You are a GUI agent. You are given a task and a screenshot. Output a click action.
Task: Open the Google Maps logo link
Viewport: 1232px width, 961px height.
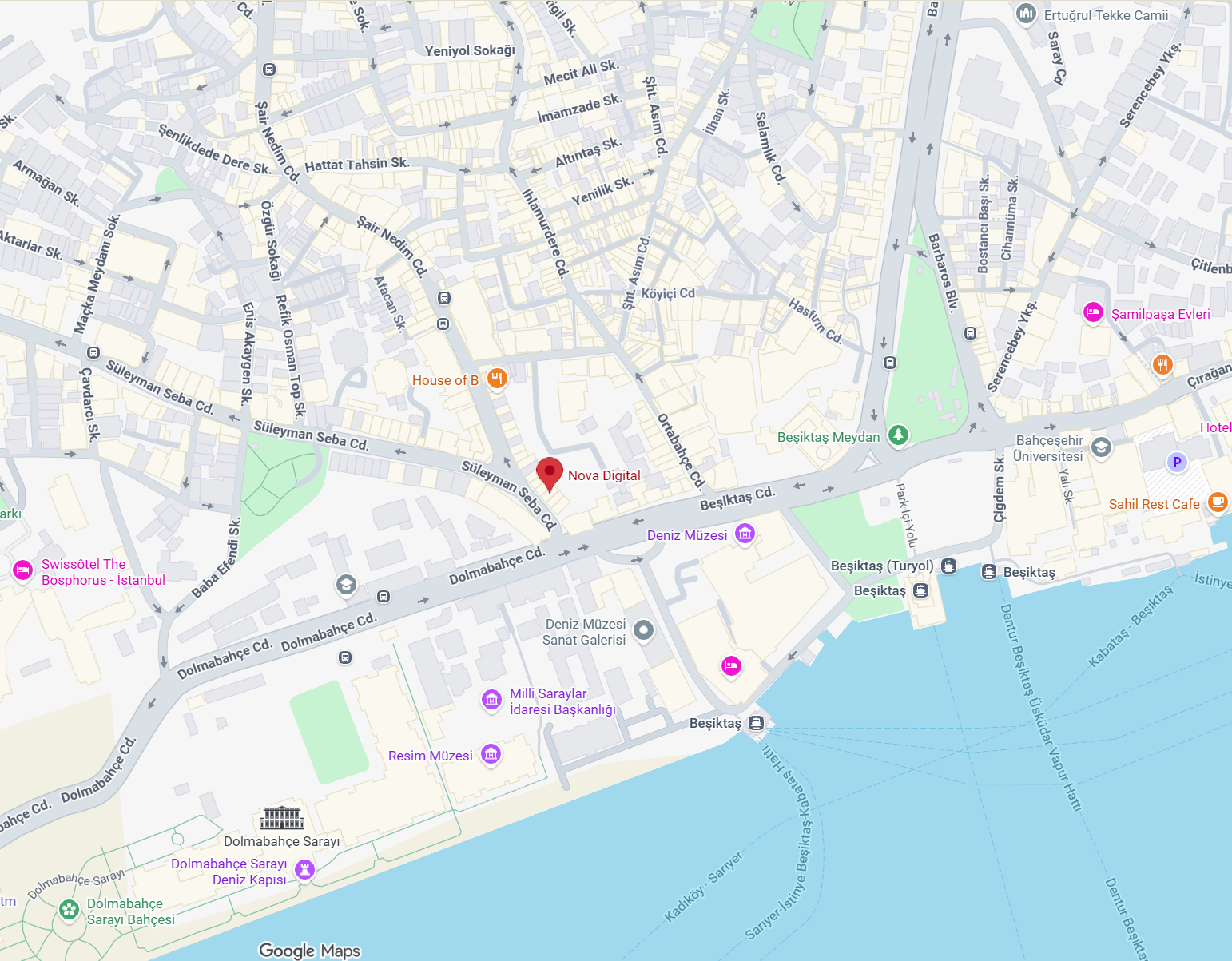coord(310,951)
